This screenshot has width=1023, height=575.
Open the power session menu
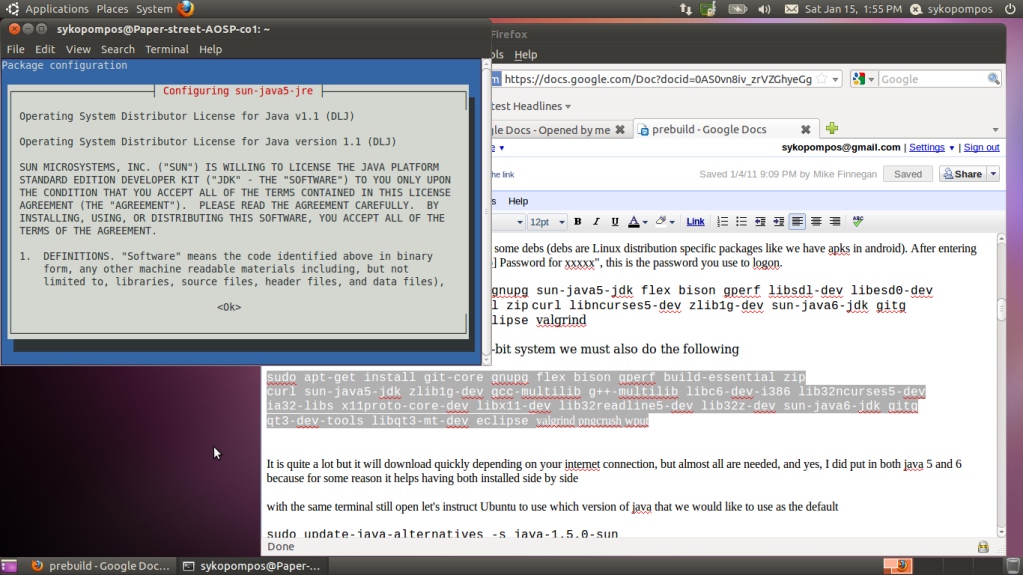point(1010,9)
